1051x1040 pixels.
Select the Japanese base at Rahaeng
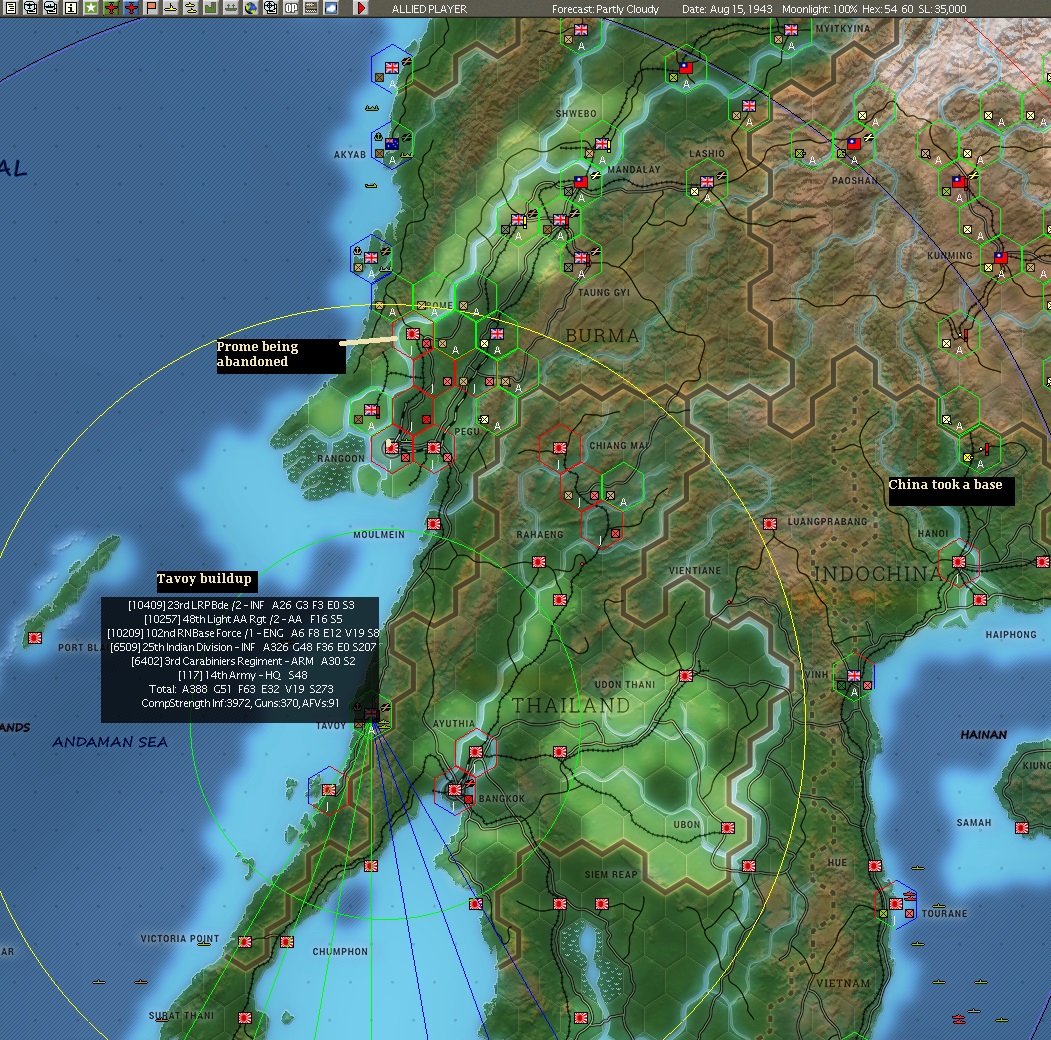click(x=539, y=562)
